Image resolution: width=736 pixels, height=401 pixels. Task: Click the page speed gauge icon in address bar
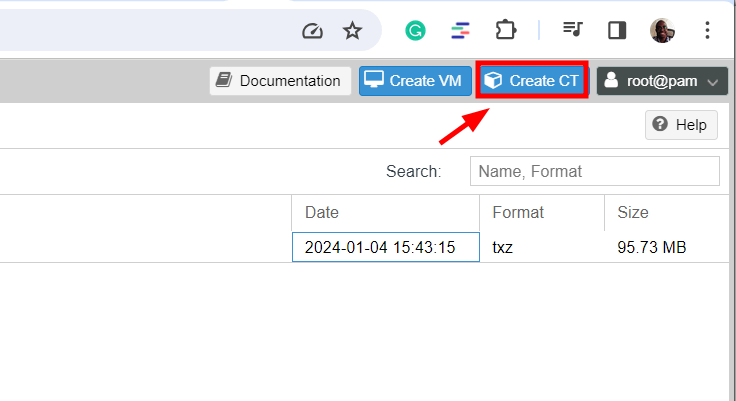tap(313, 31)
